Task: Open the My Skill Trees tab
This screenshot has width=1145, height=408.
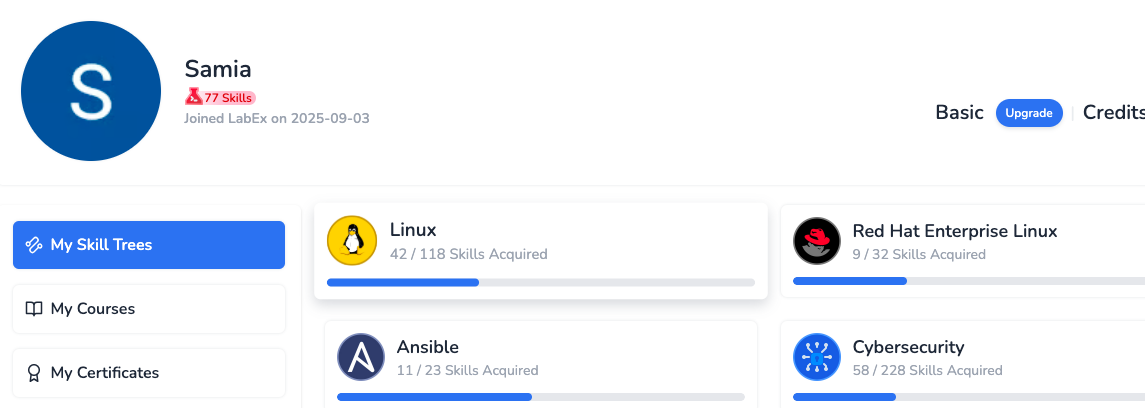Action: [x=149, y=245]
